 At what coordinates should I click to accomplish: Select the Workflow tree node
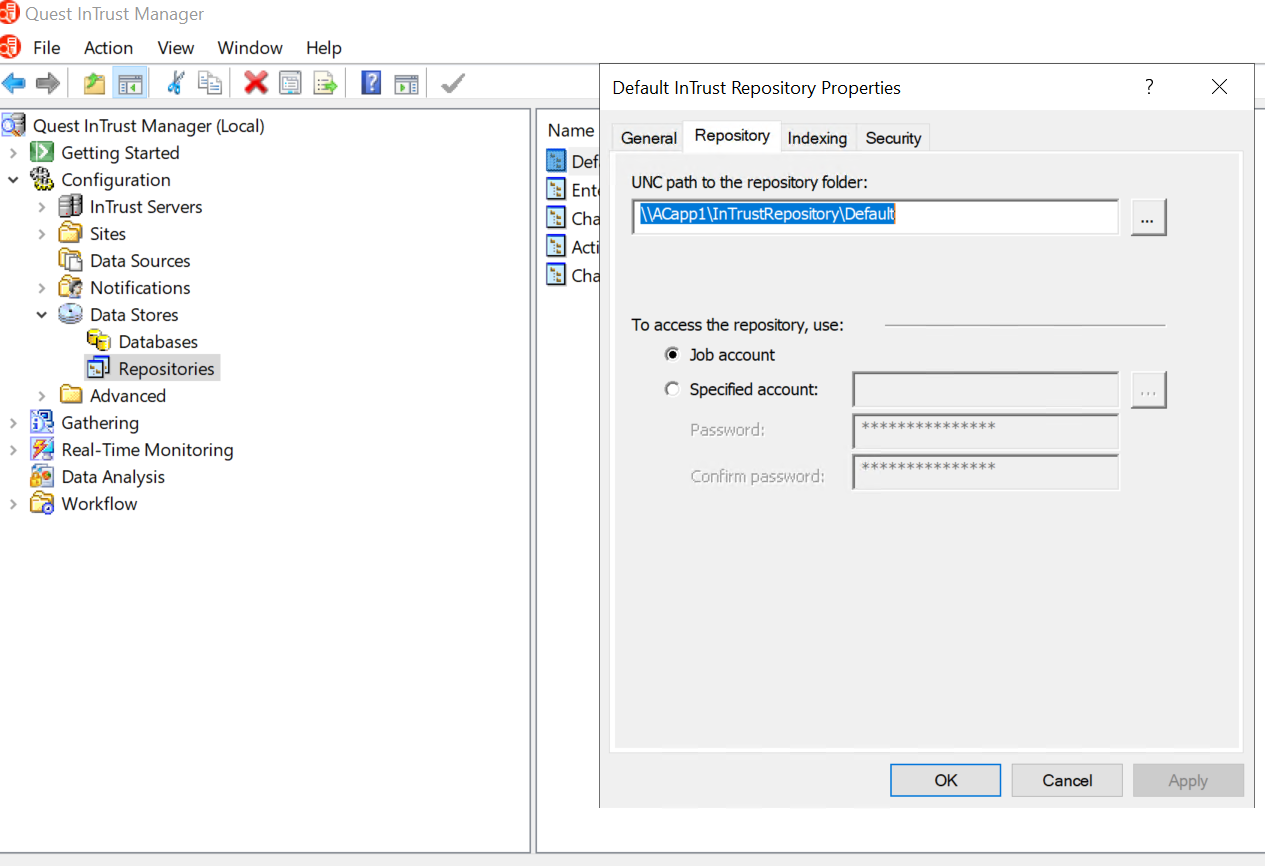[x=99, y=504]
